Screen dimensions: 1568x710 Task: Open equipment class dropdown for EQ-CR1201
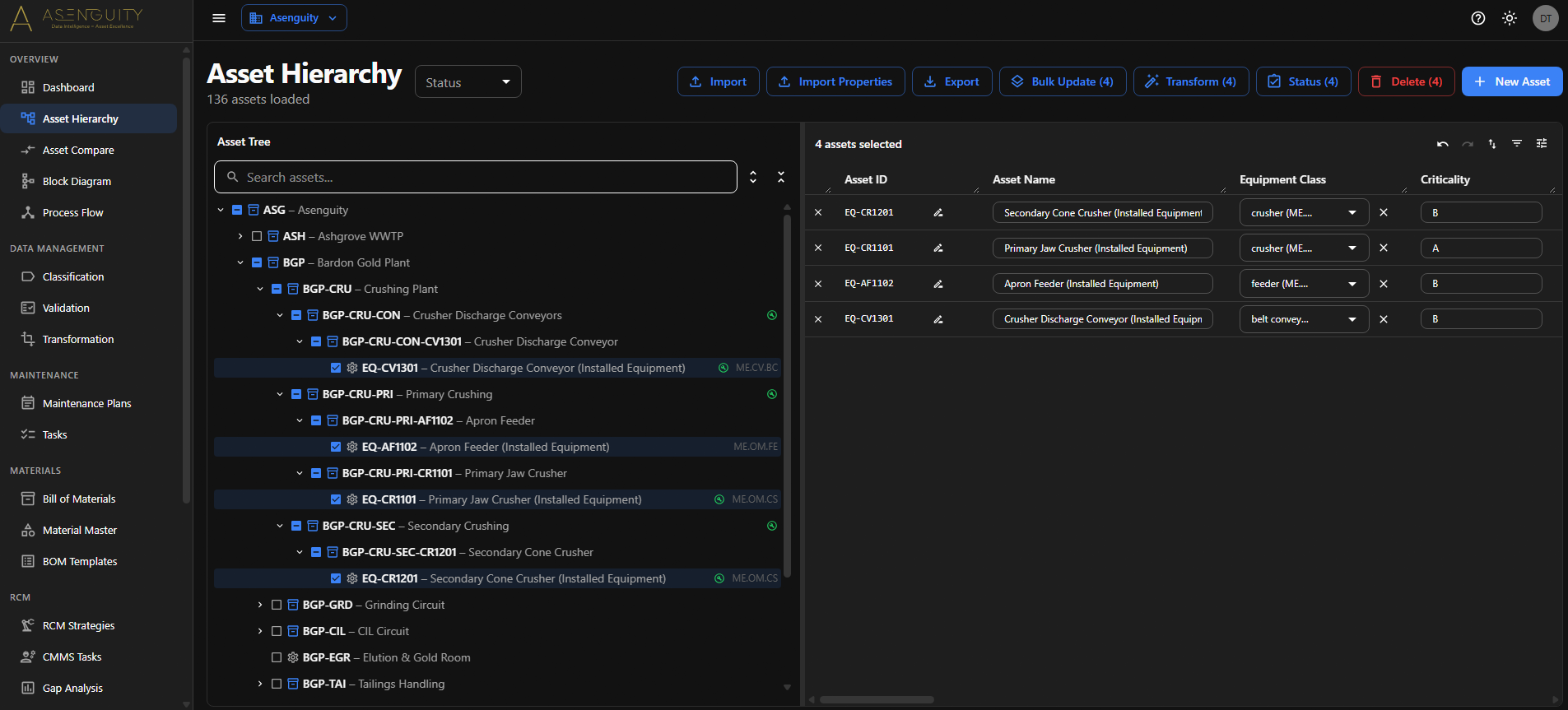click(x=1304, y=212)
